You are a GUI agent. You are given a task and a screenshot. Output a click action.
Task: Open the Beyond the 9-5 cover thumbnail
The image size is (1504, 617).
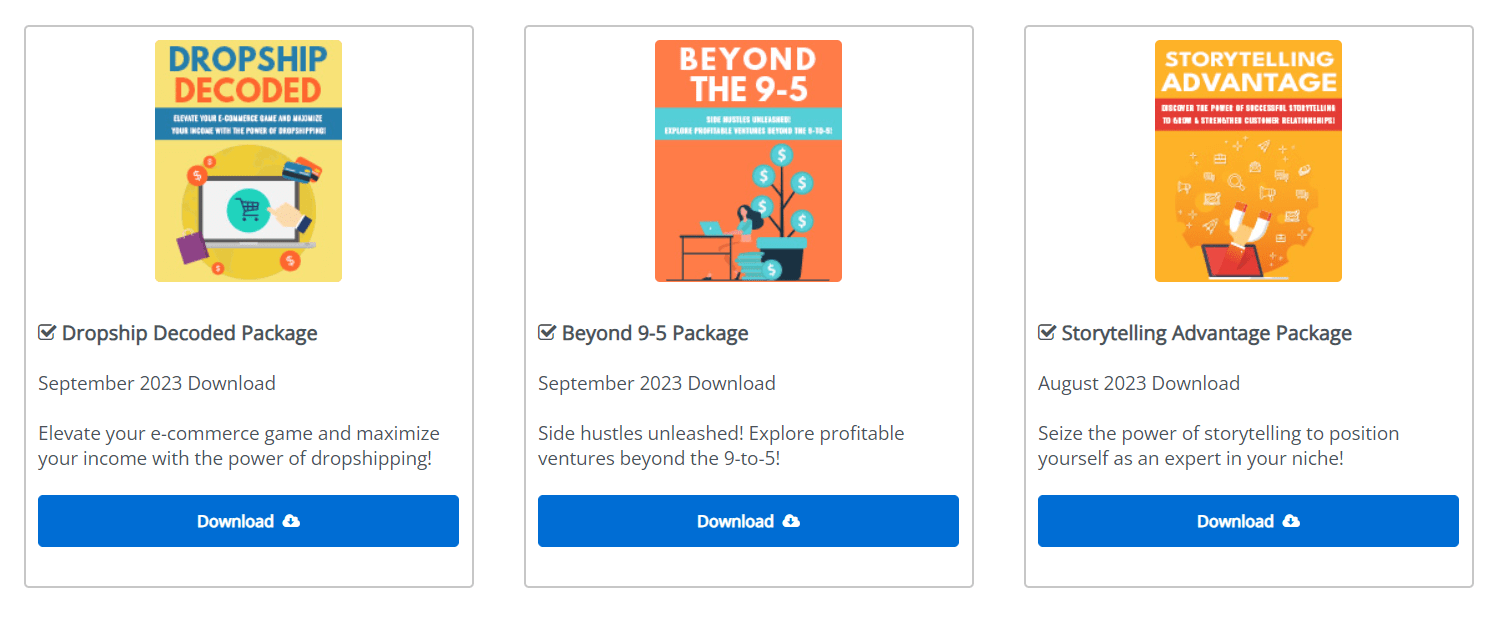pyautogui.click(x=748, y=161)
